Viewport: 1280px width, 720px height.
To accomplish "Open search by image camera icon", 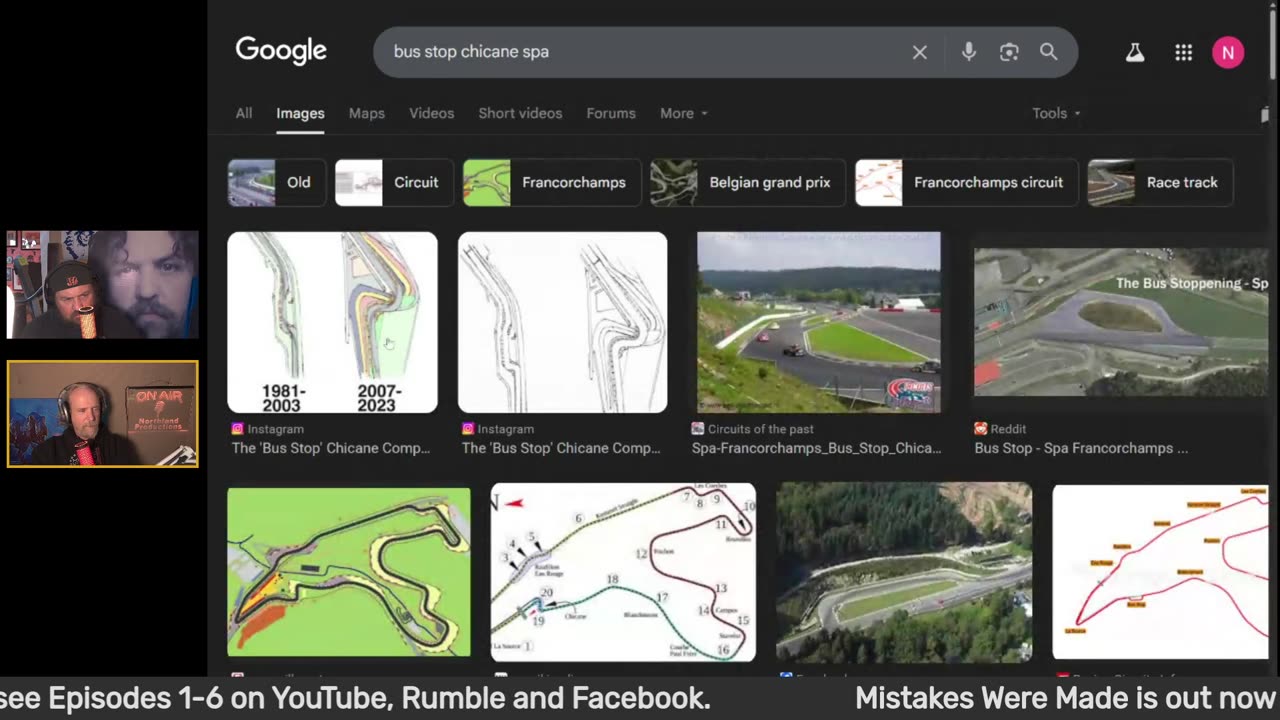I will 1009,52.
